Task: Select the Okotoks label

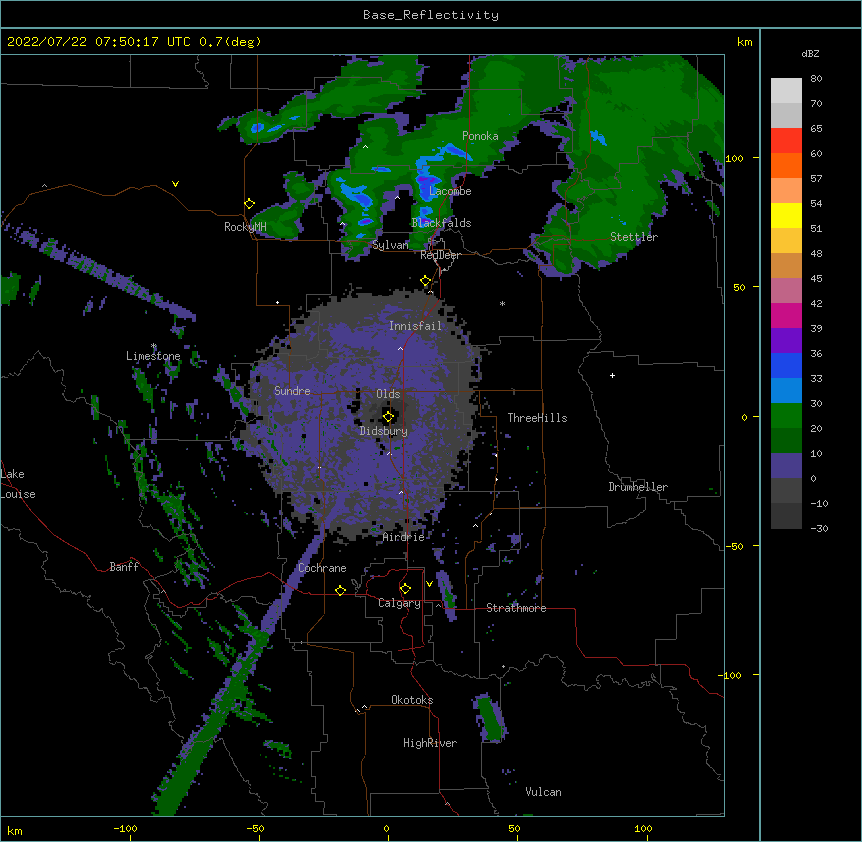Action: click(412, 700)
